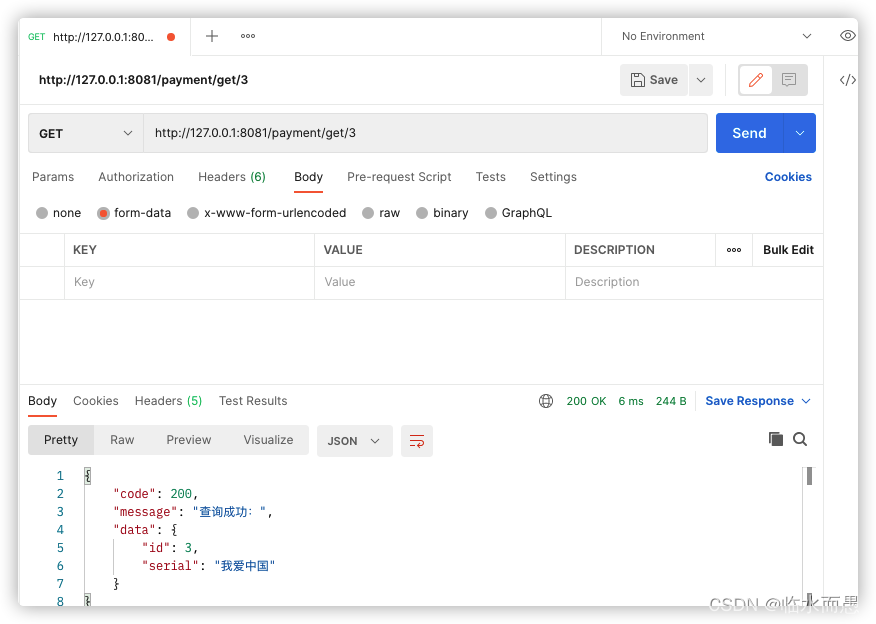This screenshot has width=876, height=624.
Task: Switch response view to Preview
Action: 189,440
